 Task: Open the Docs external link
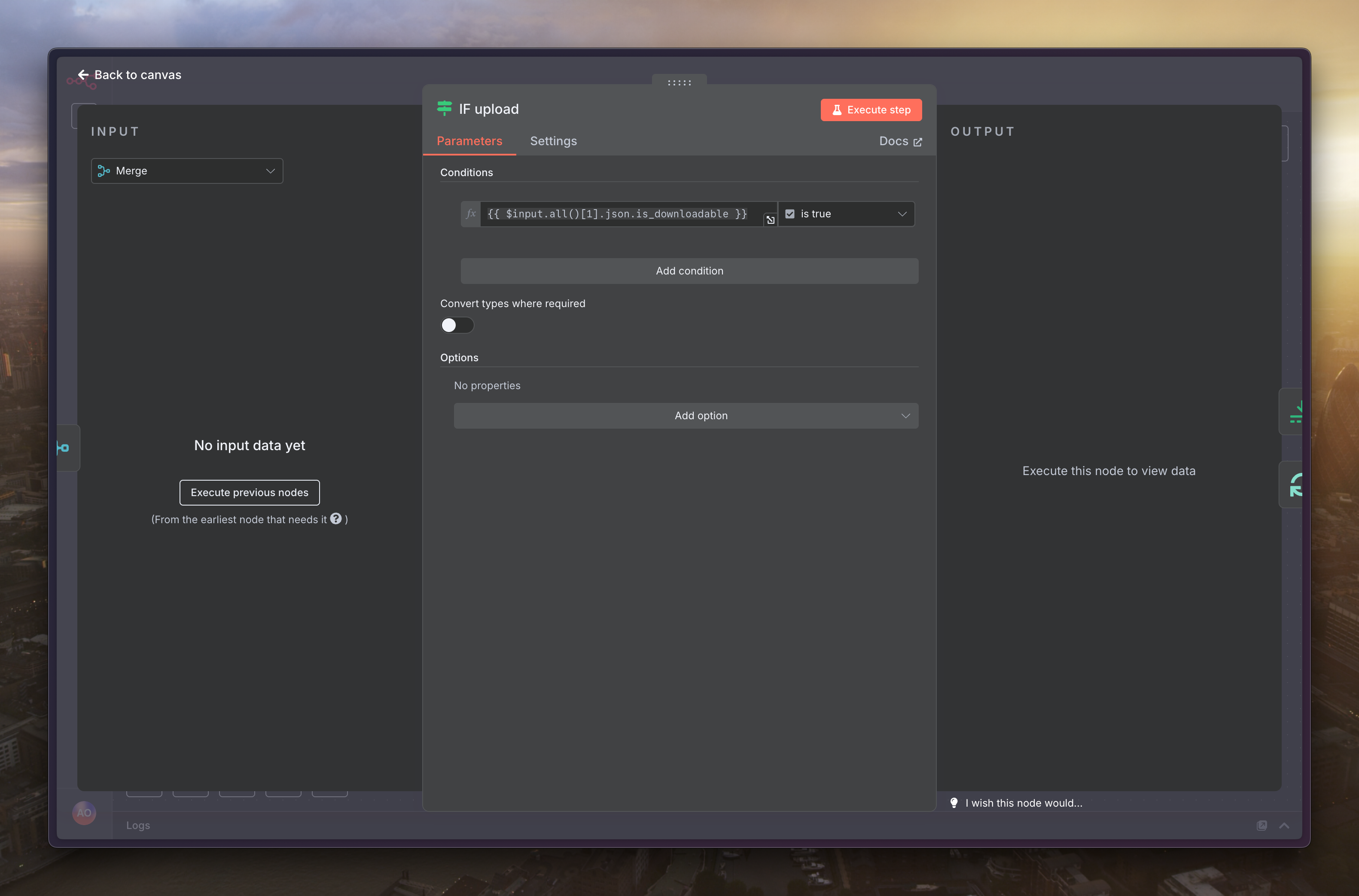(x=900, y=141)
